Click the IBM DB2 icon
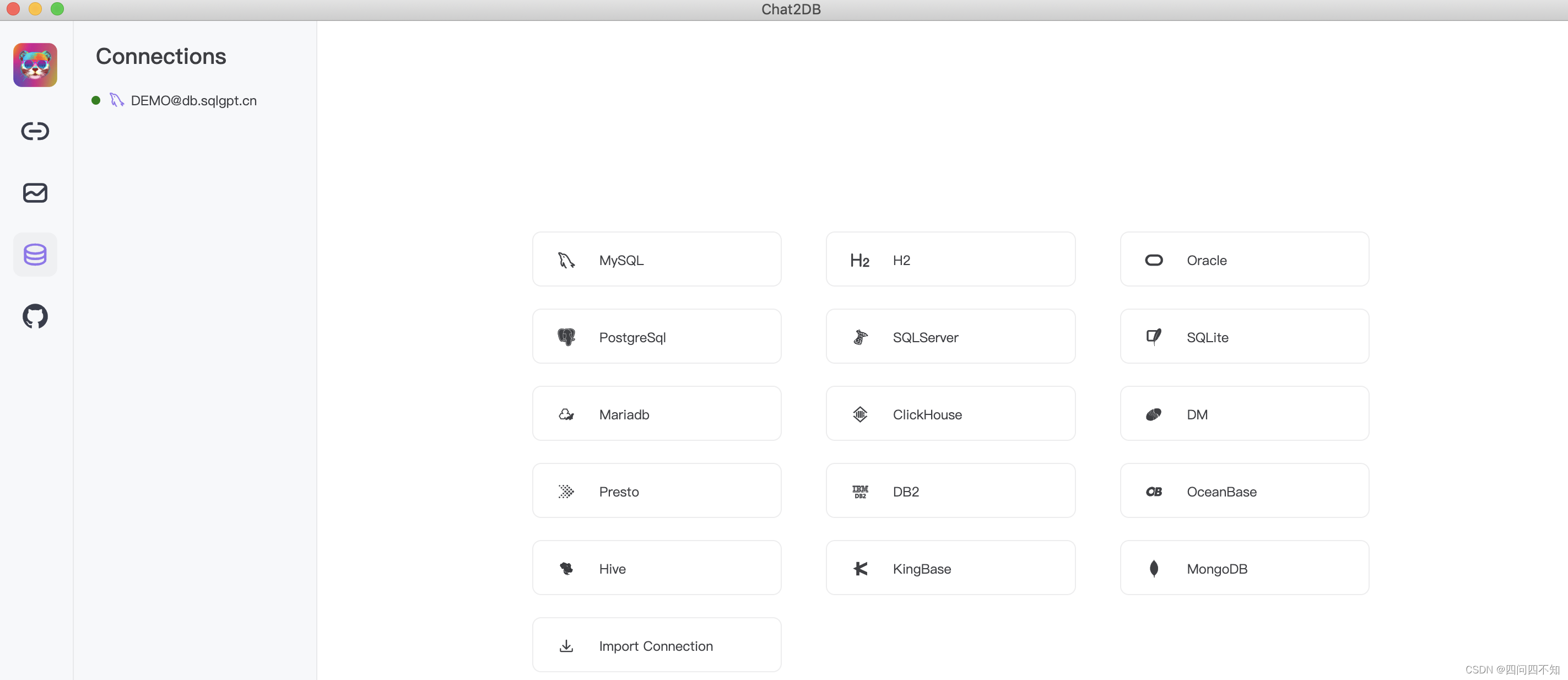The height and width of the screenshot is (680, 1568). (860, 492)
